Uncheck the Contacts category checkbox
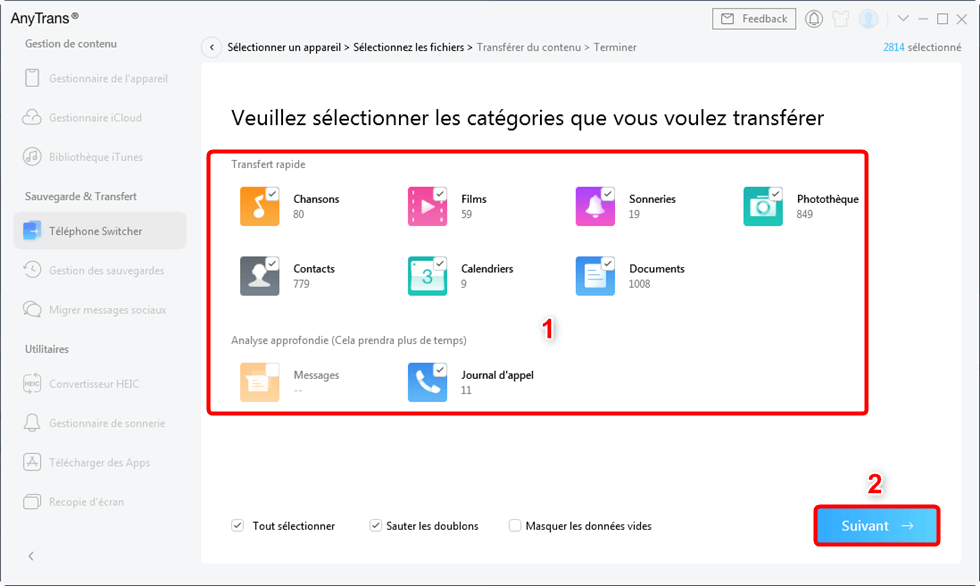Screen dimensions: 980x586 coord(272,264)
